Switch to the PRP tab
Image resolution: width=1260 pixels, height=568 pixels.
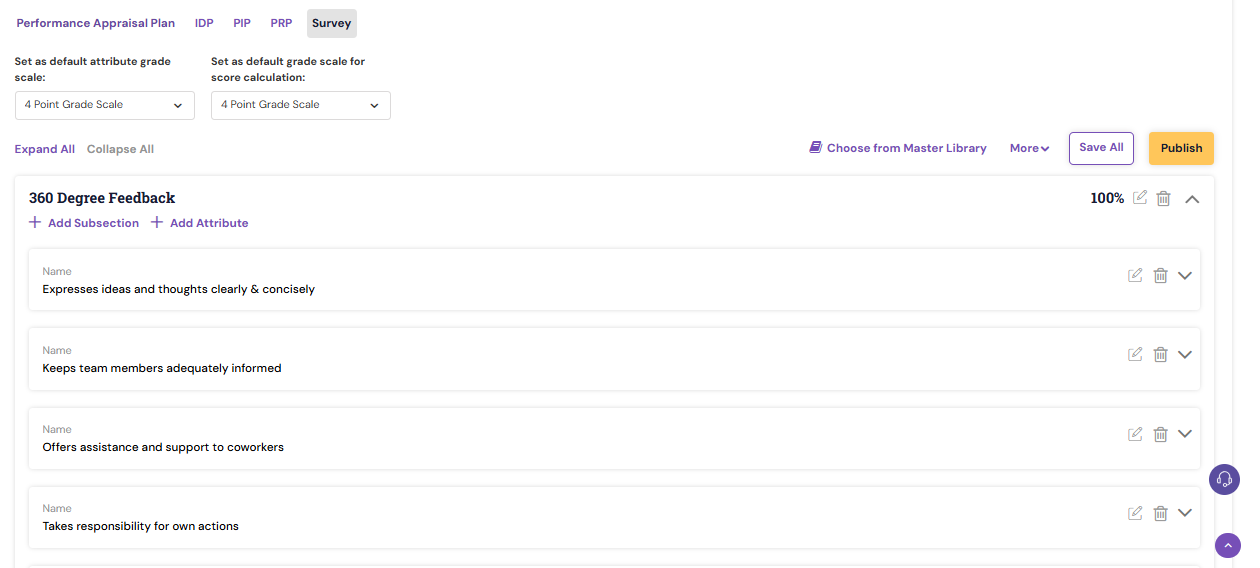coord(281,23)
